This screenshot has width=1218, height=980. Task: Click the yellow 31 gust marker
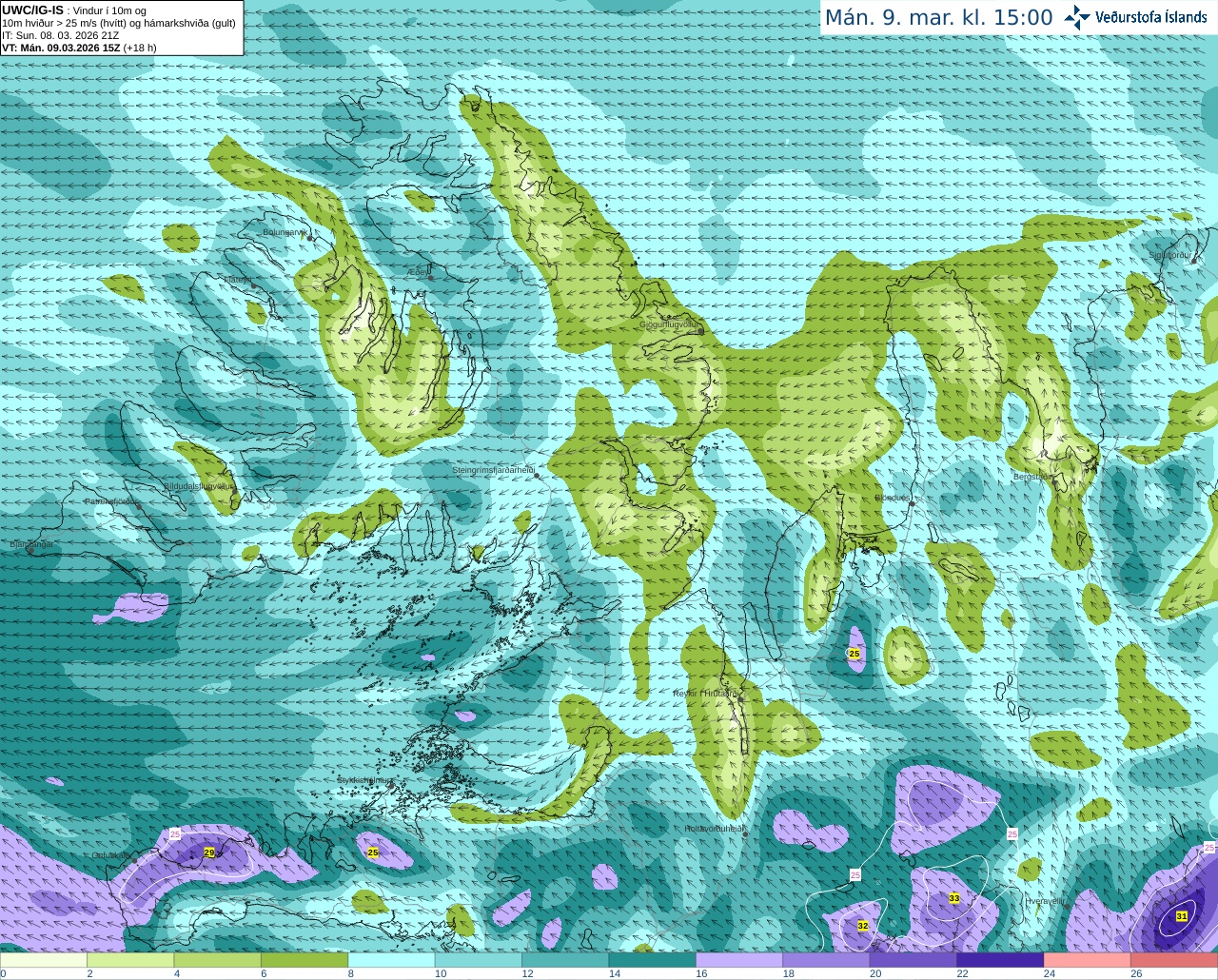point(1182,916)
